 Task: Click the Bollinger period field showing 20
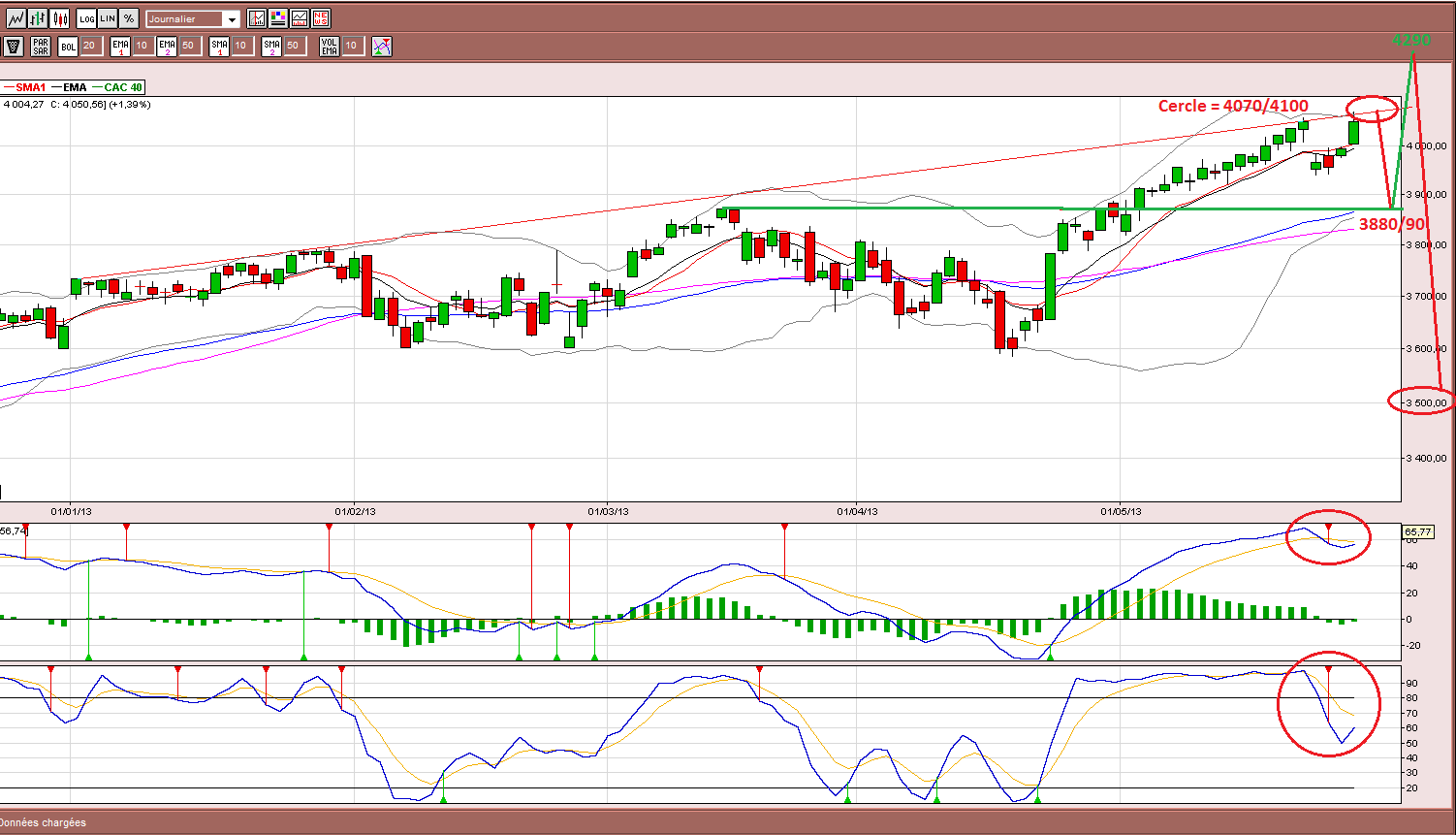pos(91,46)
